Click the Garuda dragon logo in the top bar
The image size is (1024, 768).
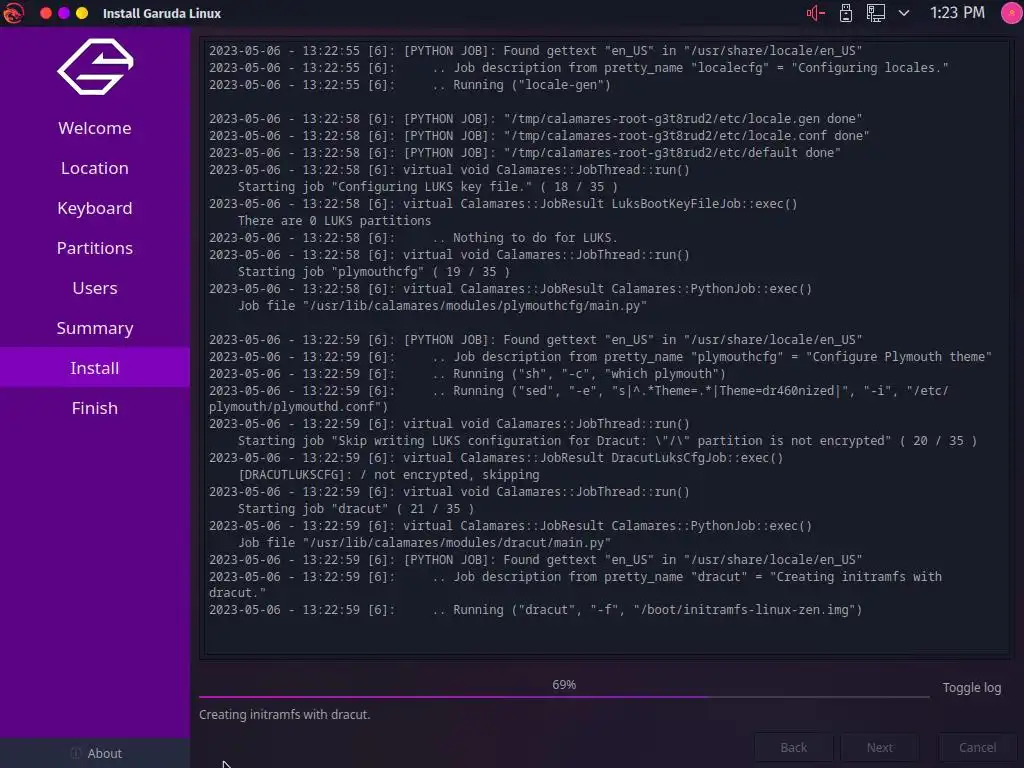pos(13,12)
